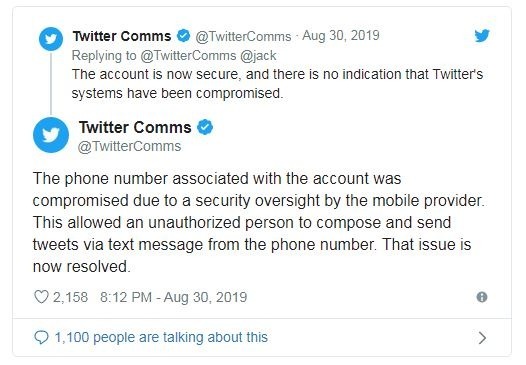Click the main tweet text about the phone number
Viewport: 526px width, 365px height.
(259, 222)
